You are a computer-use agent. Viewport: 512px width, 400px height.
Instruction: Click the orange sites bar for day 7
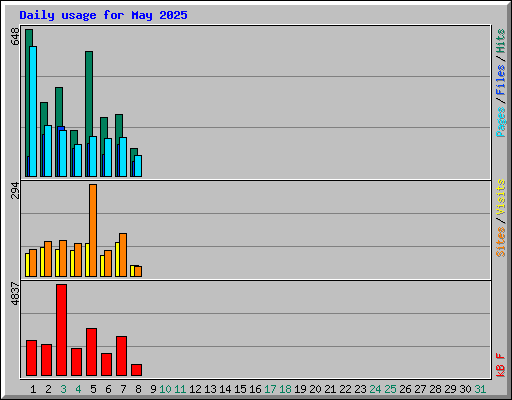pyautogui.click(x=123, y=255)
